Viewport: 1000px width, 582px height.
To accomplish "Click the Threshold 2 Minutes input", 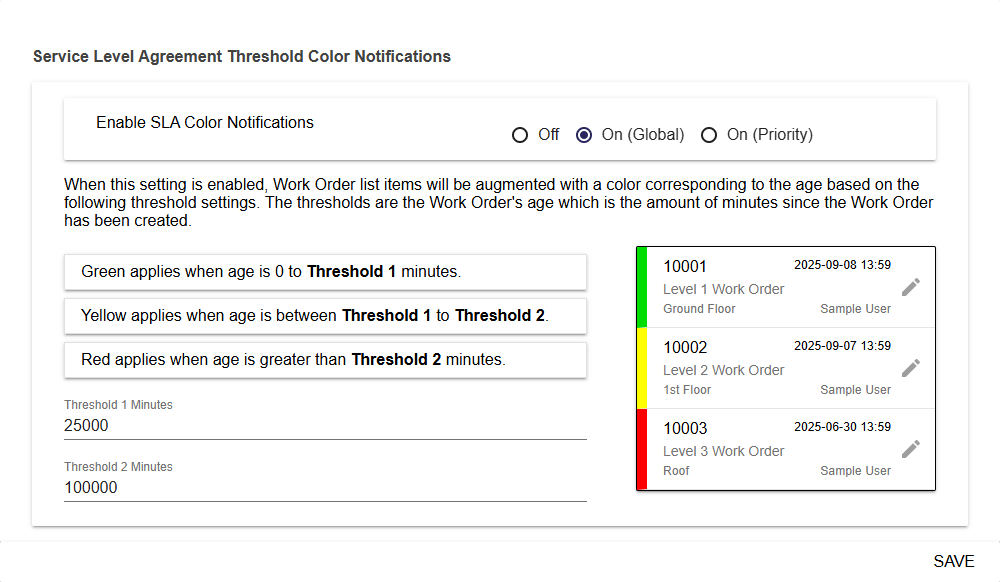I will [325, 488].
